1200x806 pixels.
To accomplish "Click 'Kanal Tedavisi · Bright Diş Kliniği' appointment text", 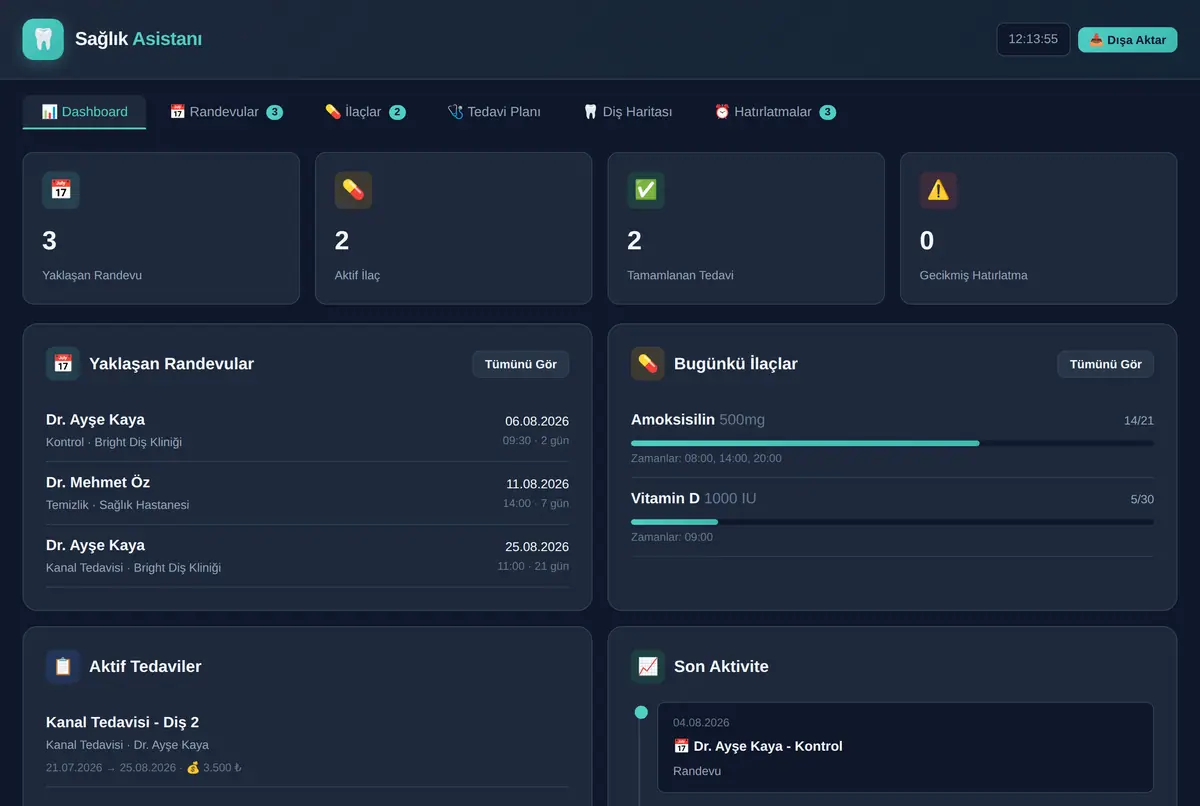I will [134, 568].
